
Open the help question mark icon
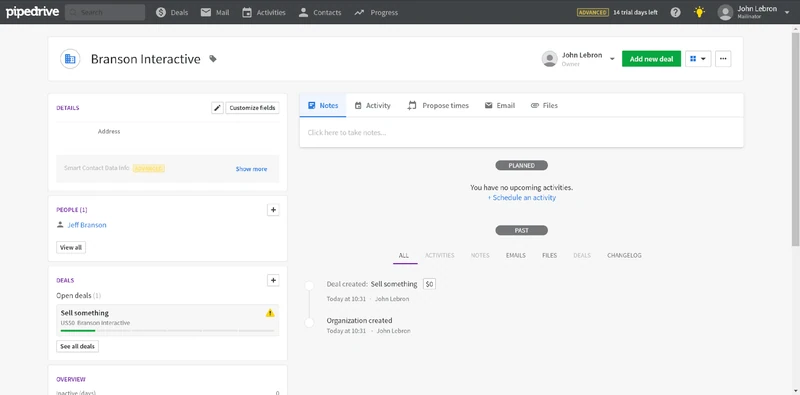676,12
